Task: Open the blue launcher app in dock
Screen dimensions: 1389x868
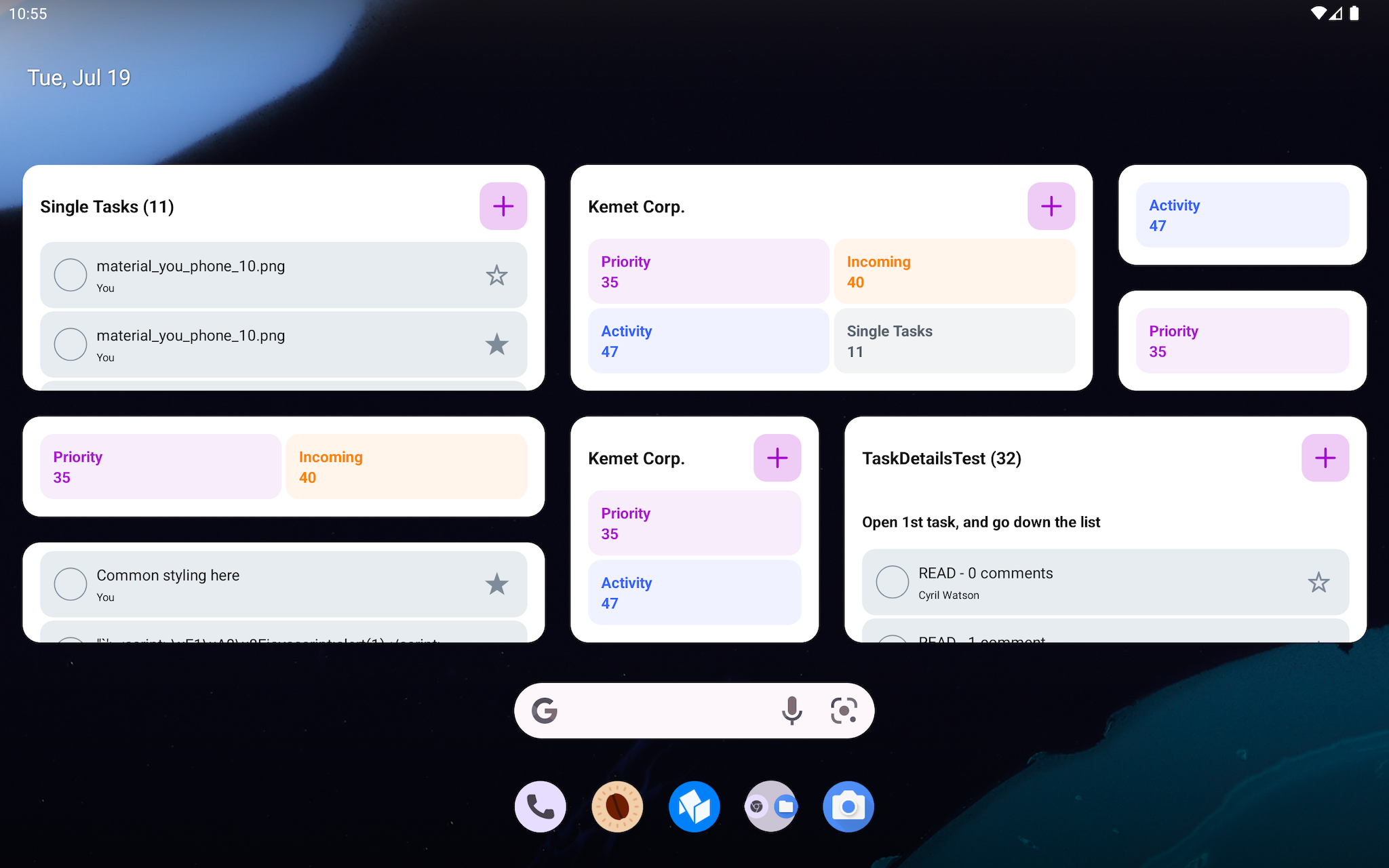Action: pos(694,806)
